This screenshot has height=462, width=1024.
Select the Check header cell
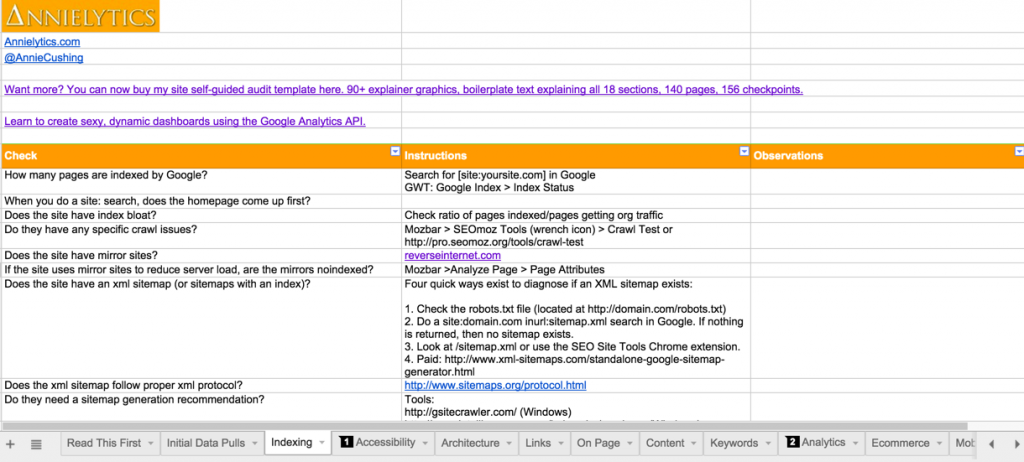pos(201,156)
